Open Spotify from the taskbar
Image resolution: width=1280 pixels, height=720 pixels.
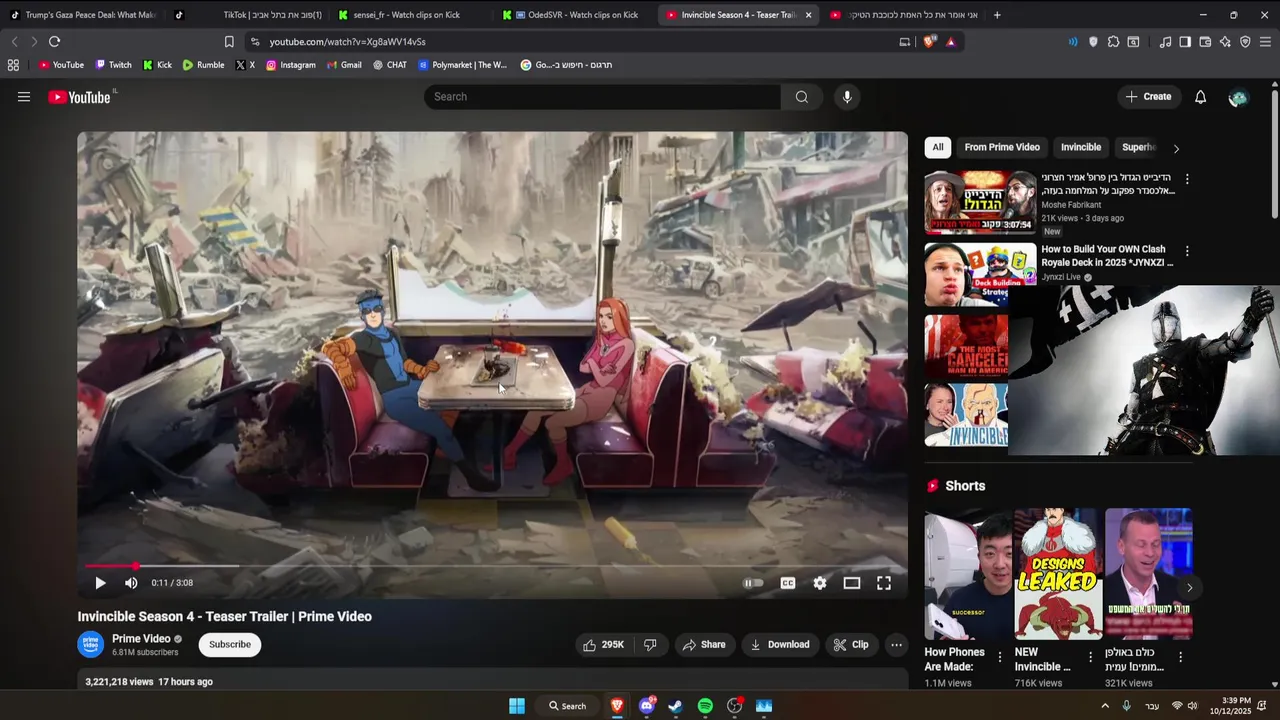705,706
